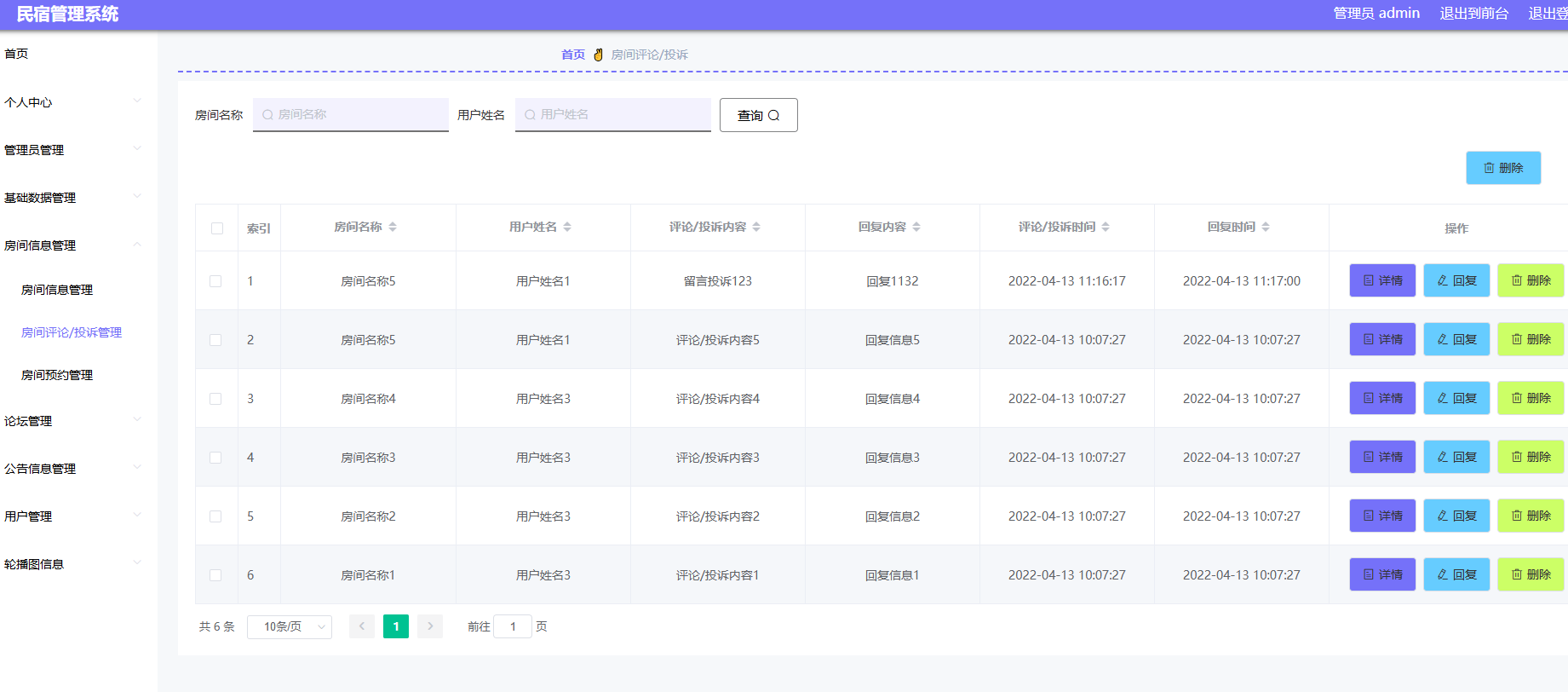Image resolution: width=1568 pixels, height=692 pixels.
Task: Click the 查询 search button
Action: pyautogui.click(x=759, y=115)
